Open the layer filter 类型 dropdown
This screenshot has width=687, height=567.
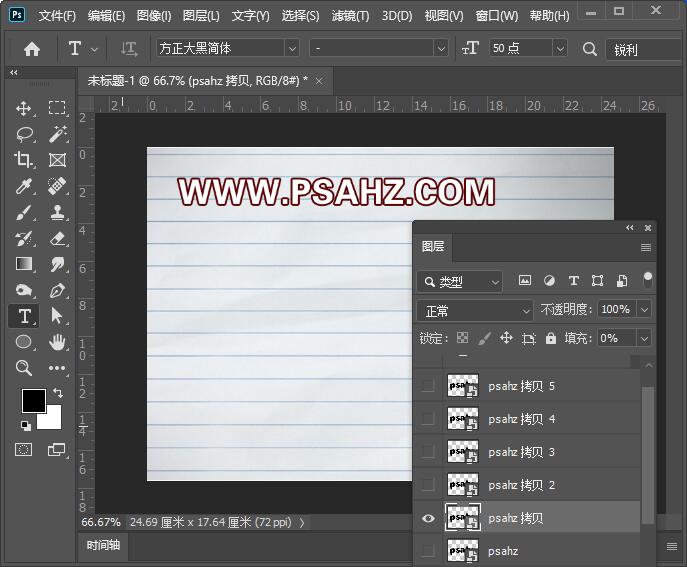(459, 282)
